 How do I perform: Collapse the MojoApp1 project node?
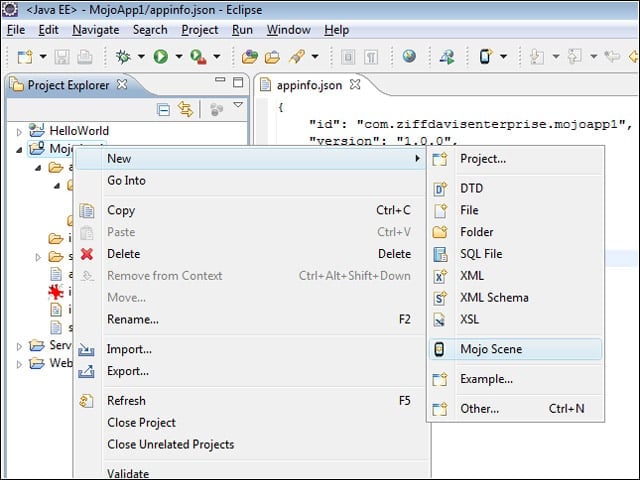click(x=19, y=150)
